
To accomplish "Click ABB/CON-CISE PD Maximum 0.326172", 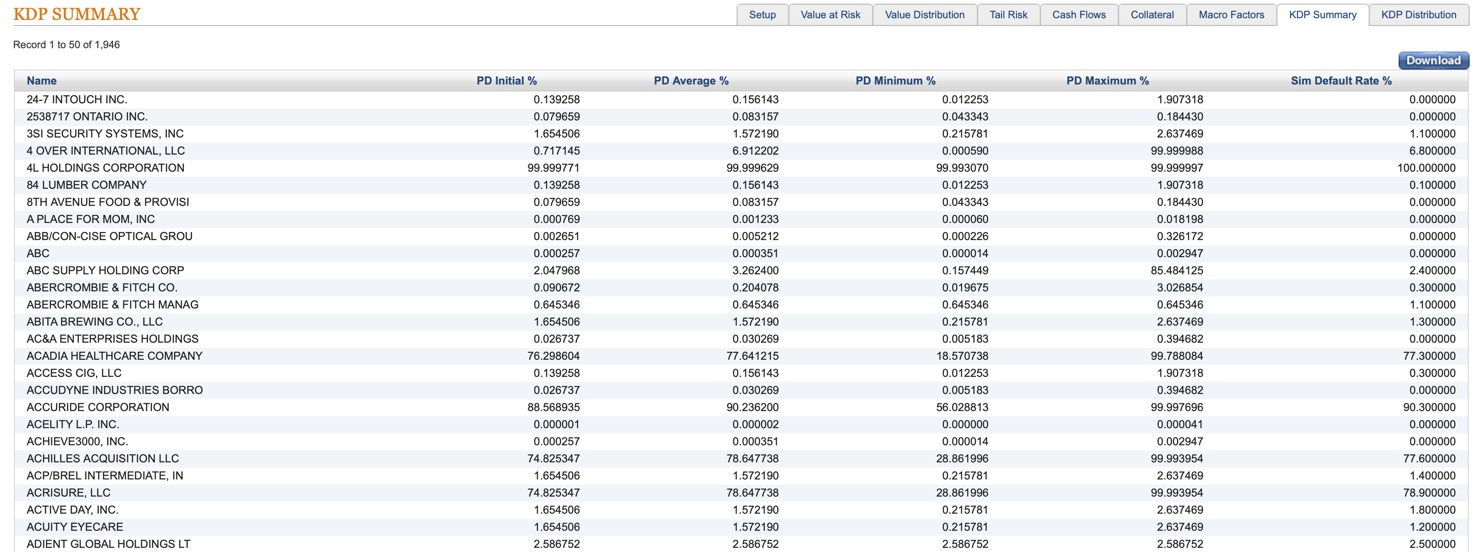I will (x=1180, y=236).
